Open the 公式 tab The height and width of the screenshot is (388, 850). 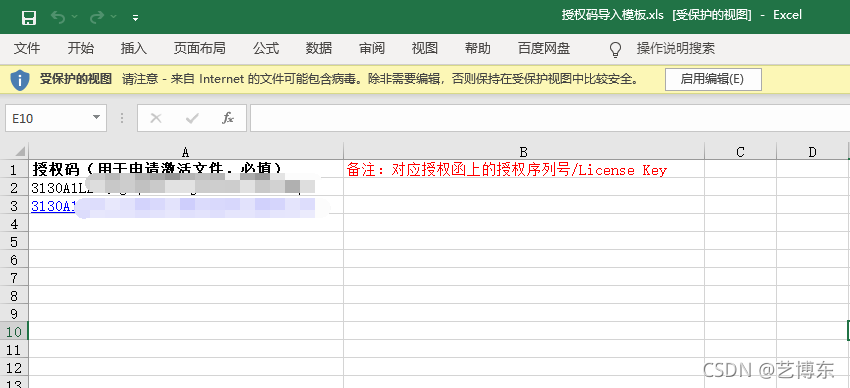click(x=266, y=48)
